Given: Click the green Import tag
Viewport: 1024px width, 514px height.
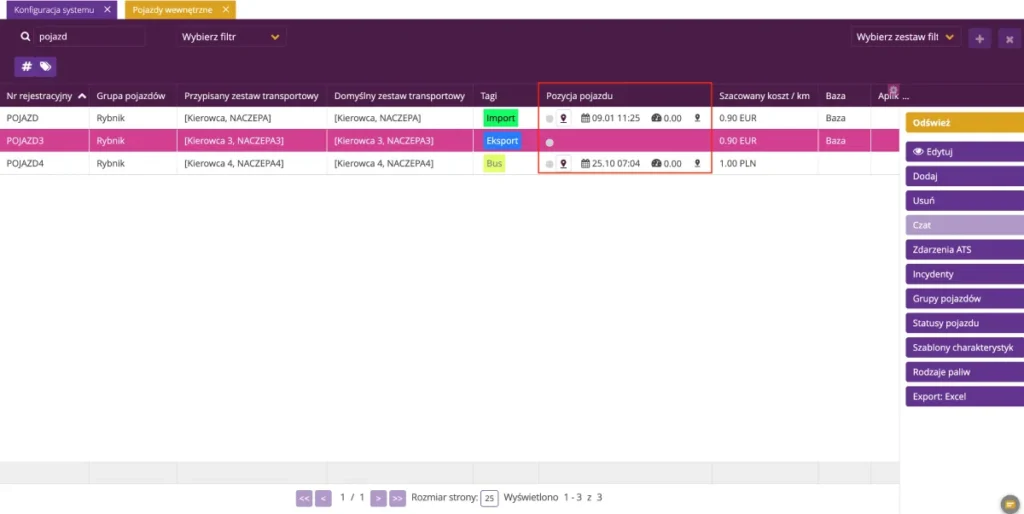Looking at the screenshot, I should pyautogui.click(x=501, y=118).
